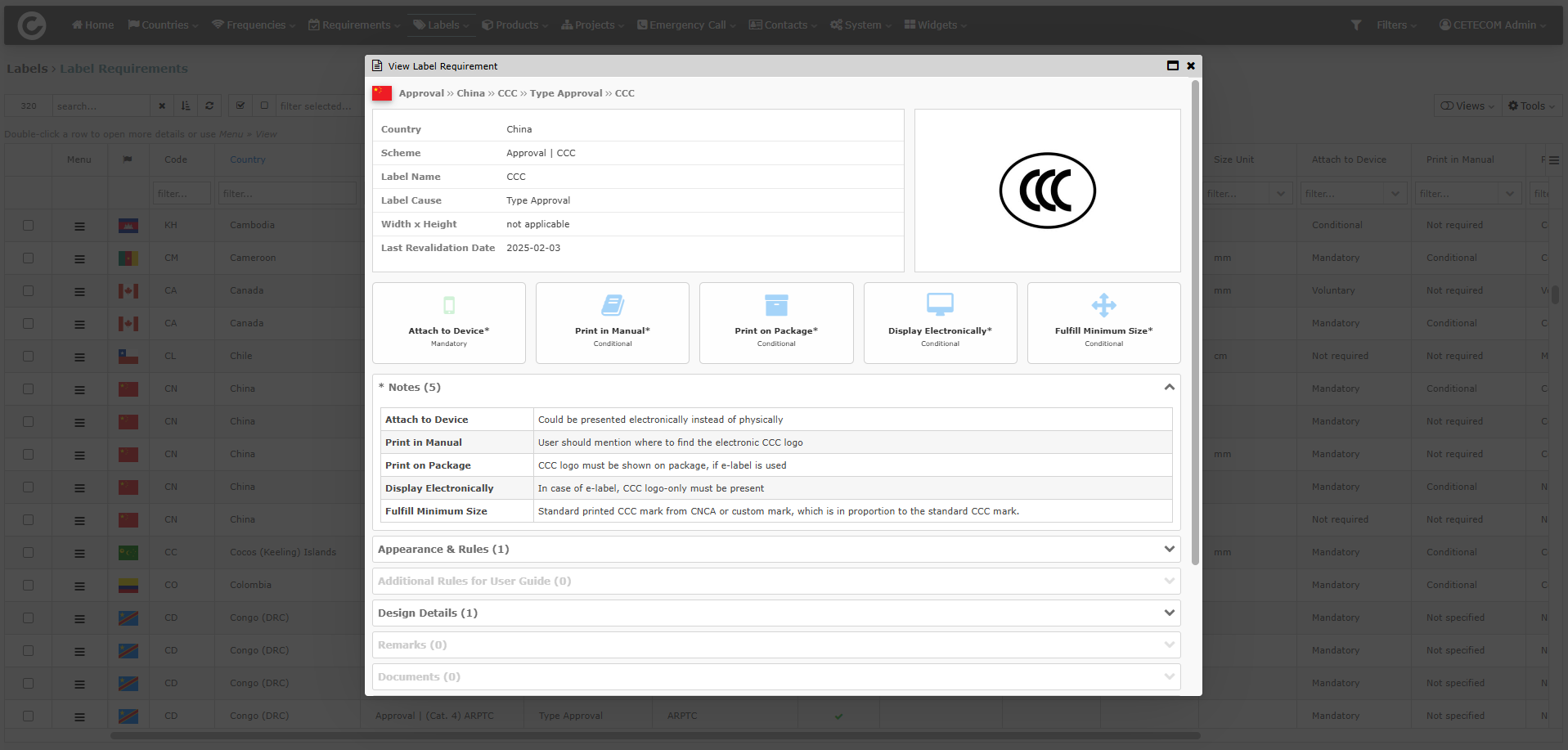Click the funnel filter icon in the top bar

[x=1355, y=25]
